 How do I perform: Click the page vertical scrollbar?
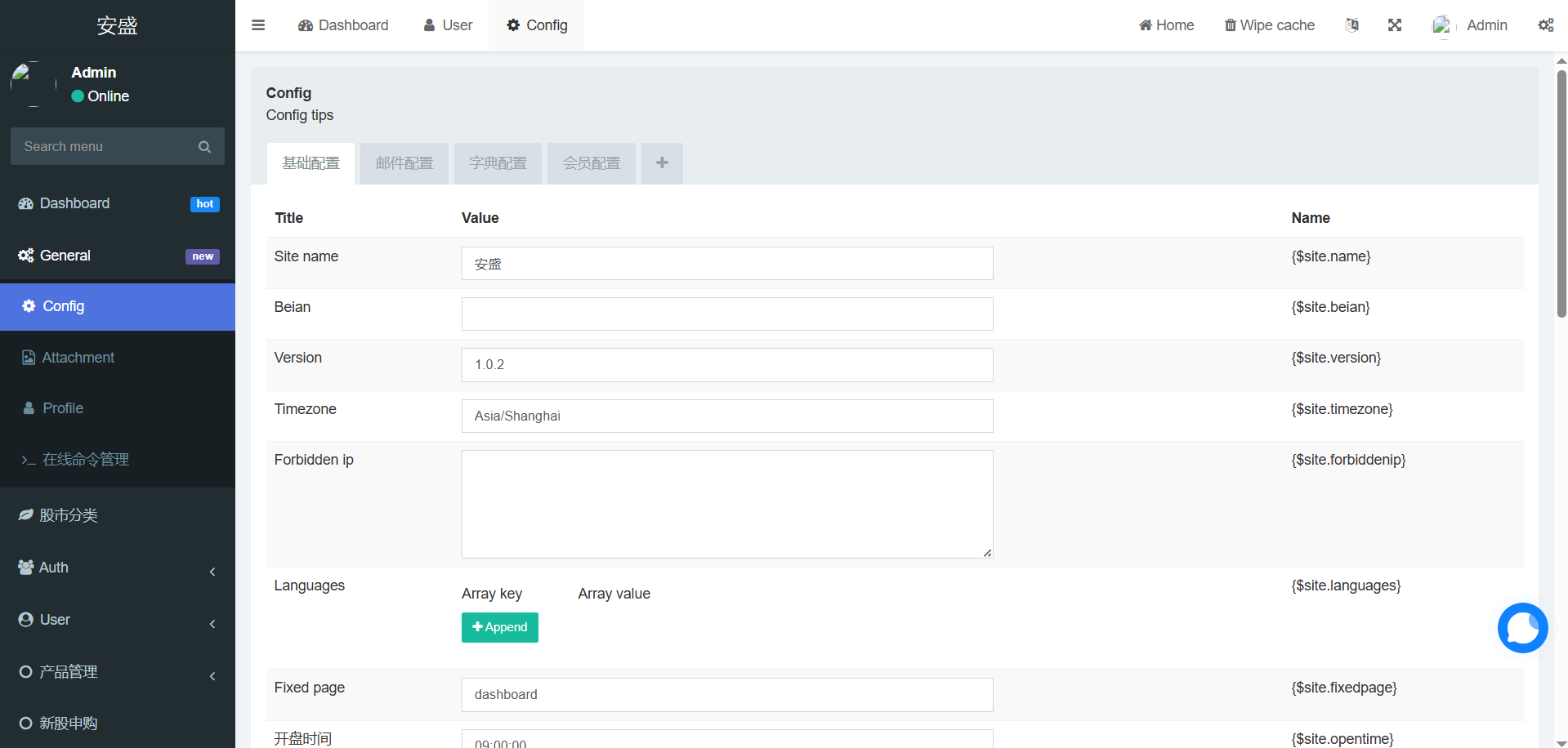pyautogui.click(x=1561, y=196)
